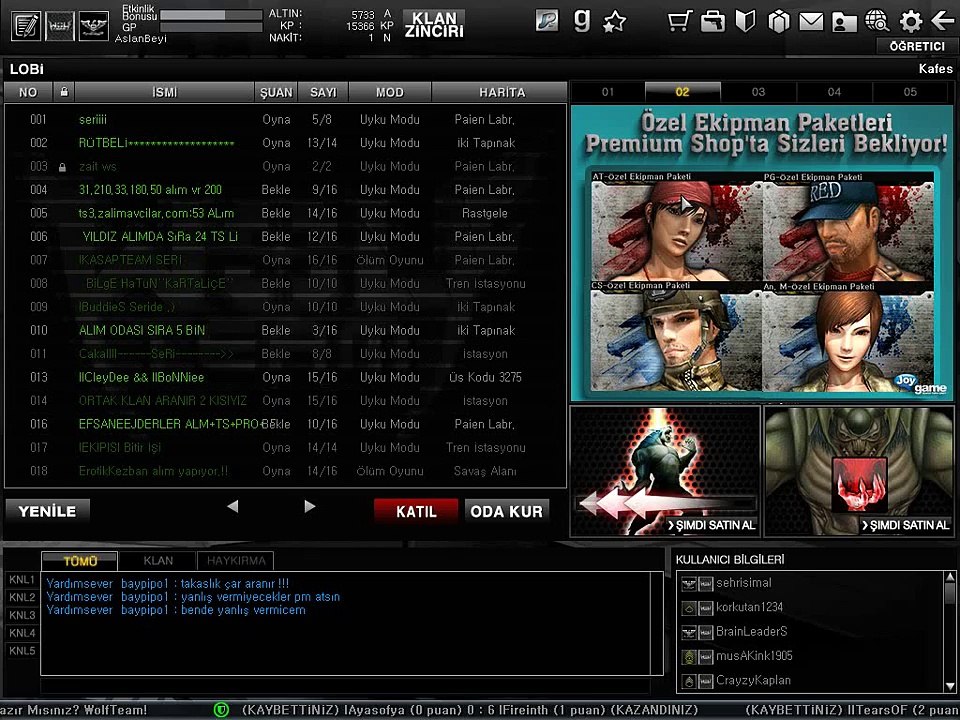Open the gift box icon
960x720 pixels.
(x=778, y=21)
